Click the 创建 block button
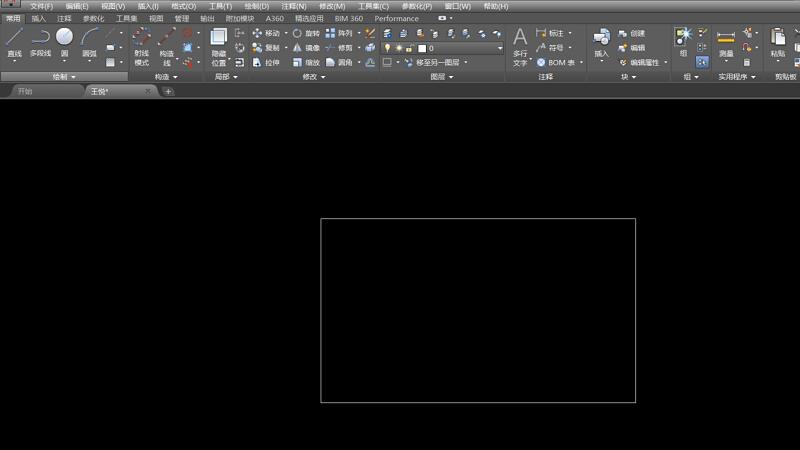 click(631, 33)
